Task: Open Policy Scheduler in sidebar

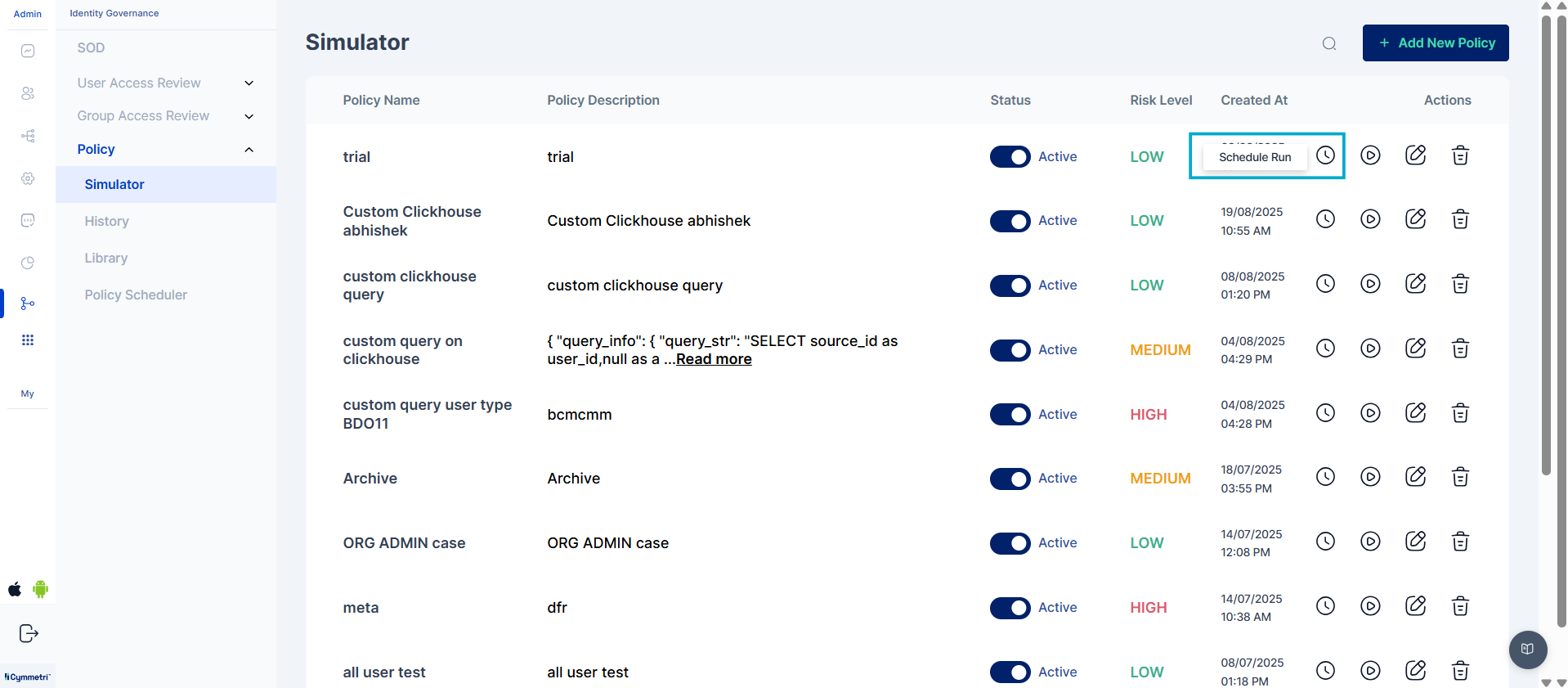Action: 136,295
